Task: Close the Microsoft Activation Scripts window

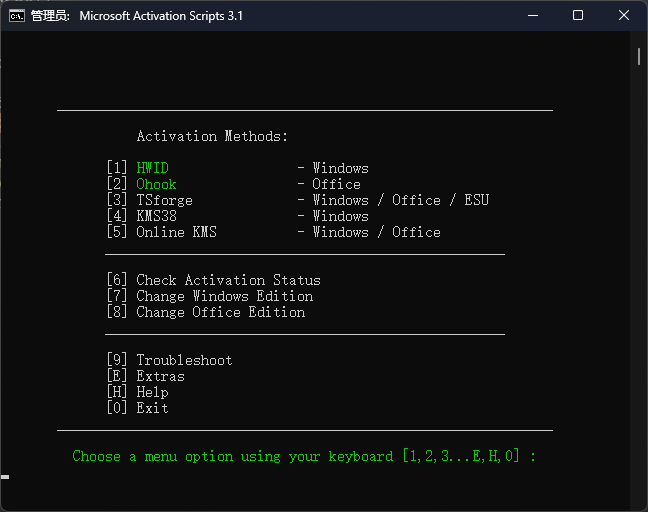Action: [624, 16]
